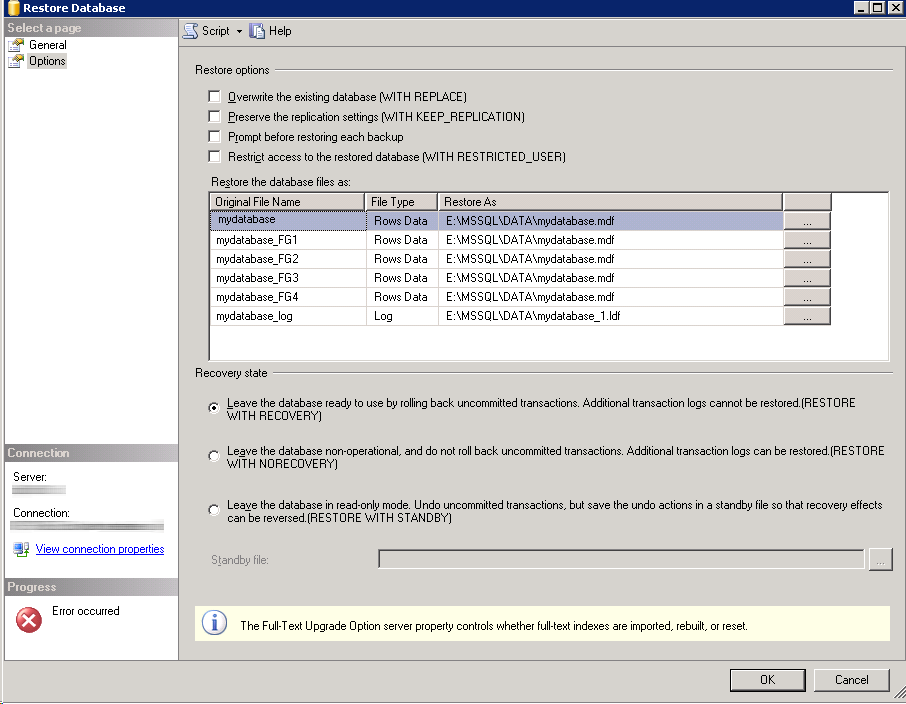The image size is (906, 704).
Task: Toggle Prompt before restoring each backup
Action: pyautogui.click(x=214, y=137)
